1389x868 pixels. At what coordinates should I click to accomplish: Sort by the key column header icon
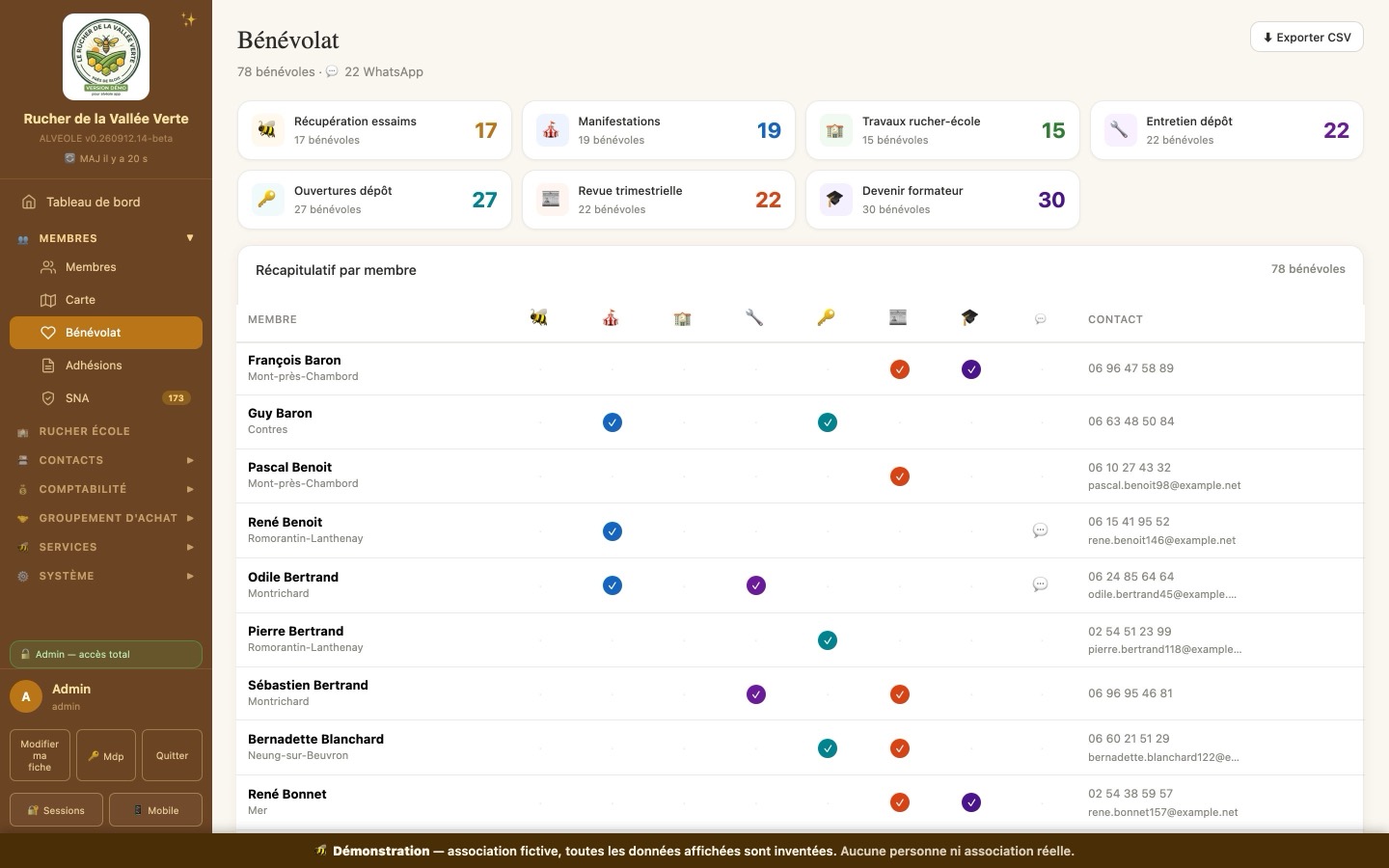click(826, 317)
